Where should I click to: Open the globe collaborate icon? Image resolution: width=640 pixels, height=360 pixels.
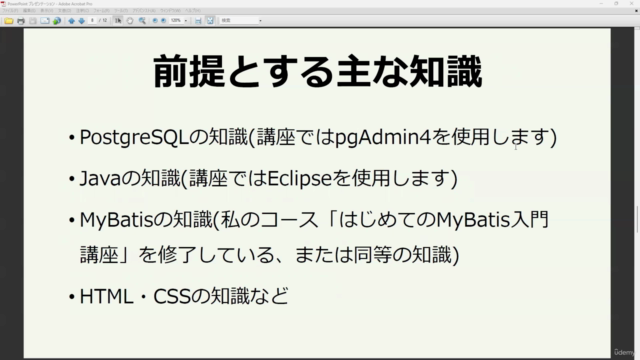click(x=57, y=20)
